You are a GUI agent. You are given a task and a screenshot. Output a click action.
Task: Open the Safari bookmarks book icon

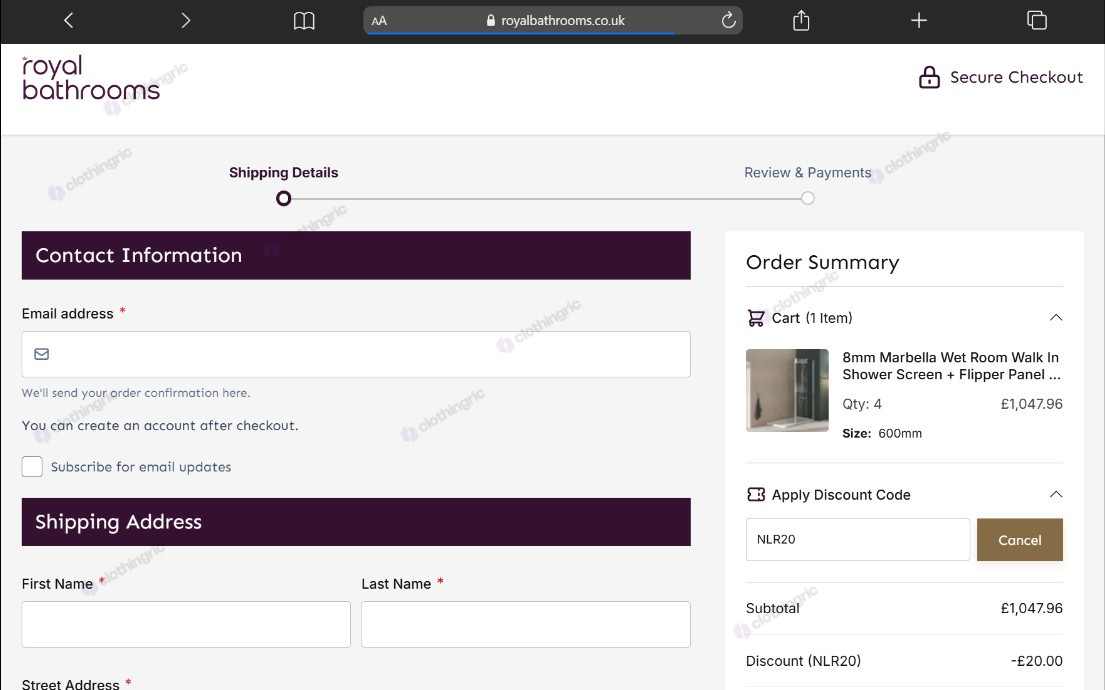pos(304,21)
